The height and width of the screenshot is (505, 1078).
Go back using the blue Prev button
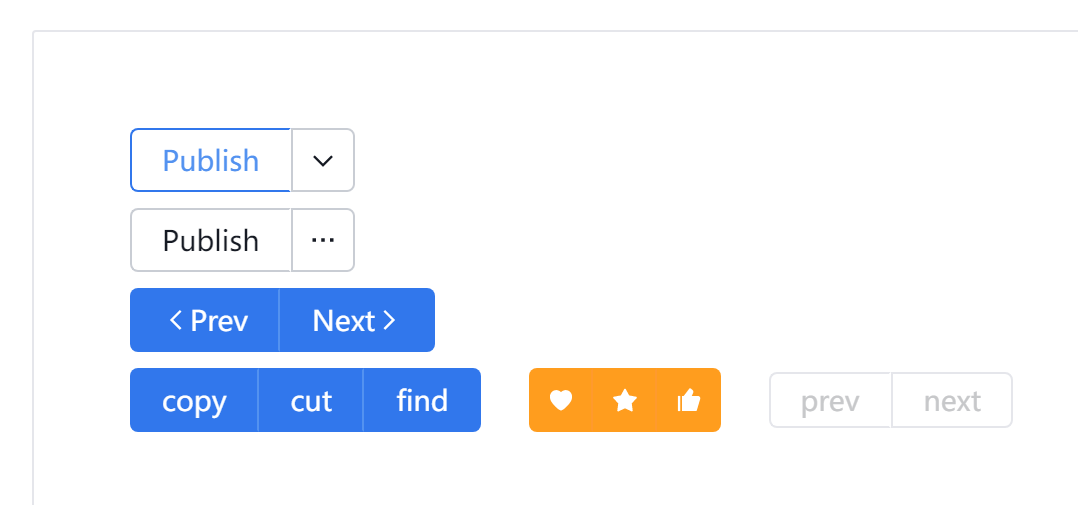pos(205,319)
